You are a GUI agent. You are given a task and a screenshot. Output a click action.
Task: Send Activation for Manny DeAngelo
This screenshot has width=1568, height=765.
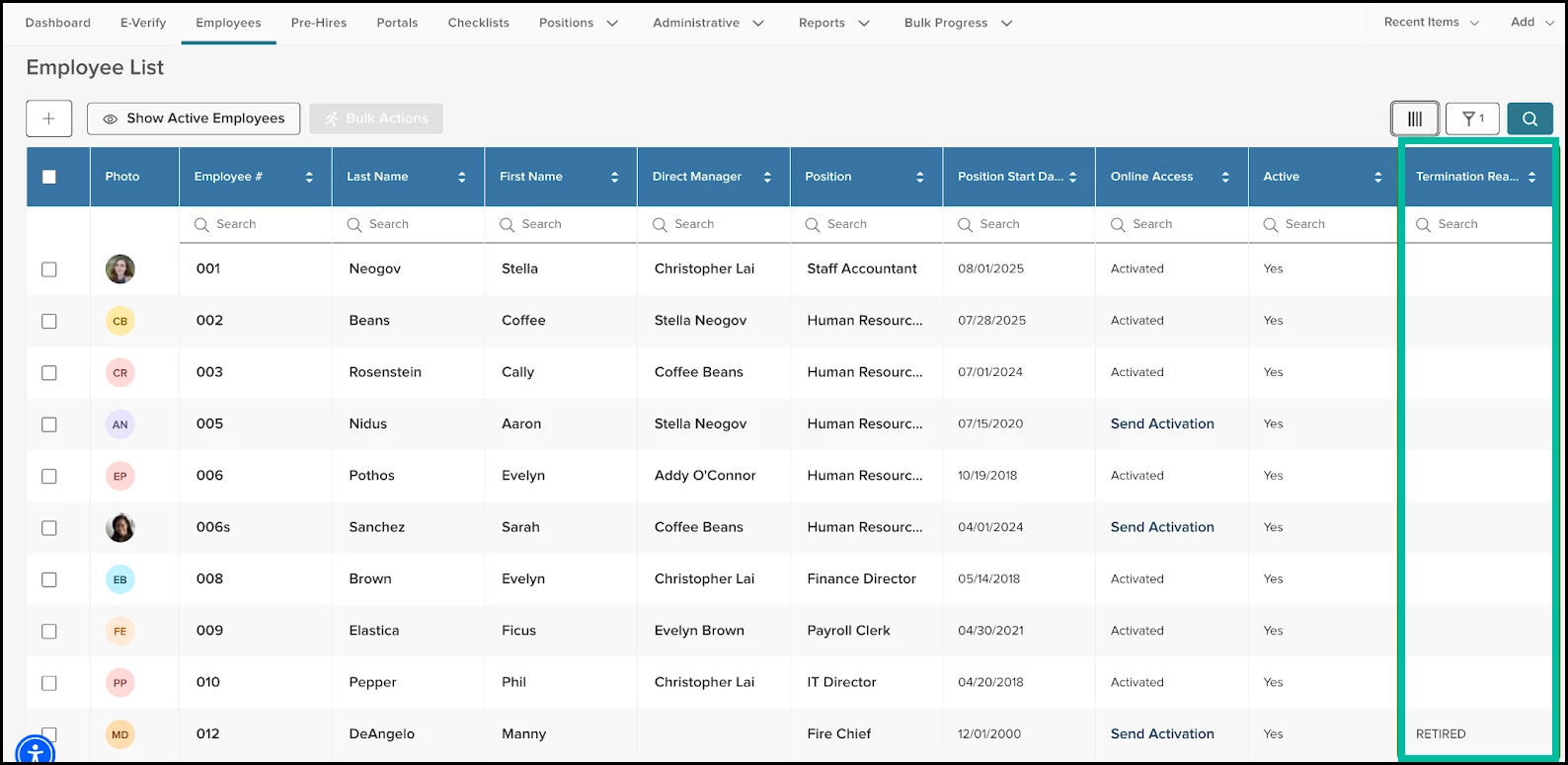(x=1162, y=733)
